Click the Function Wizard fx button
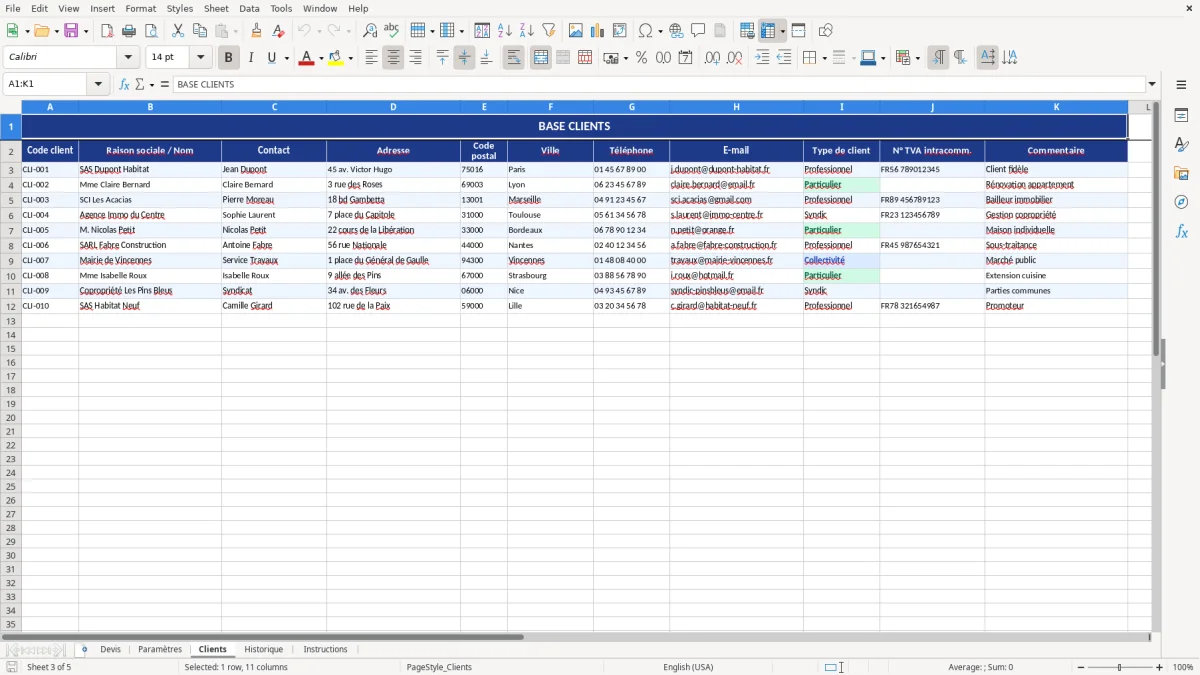The width and height of the screenshot is (1200, 675). (125, 84)
